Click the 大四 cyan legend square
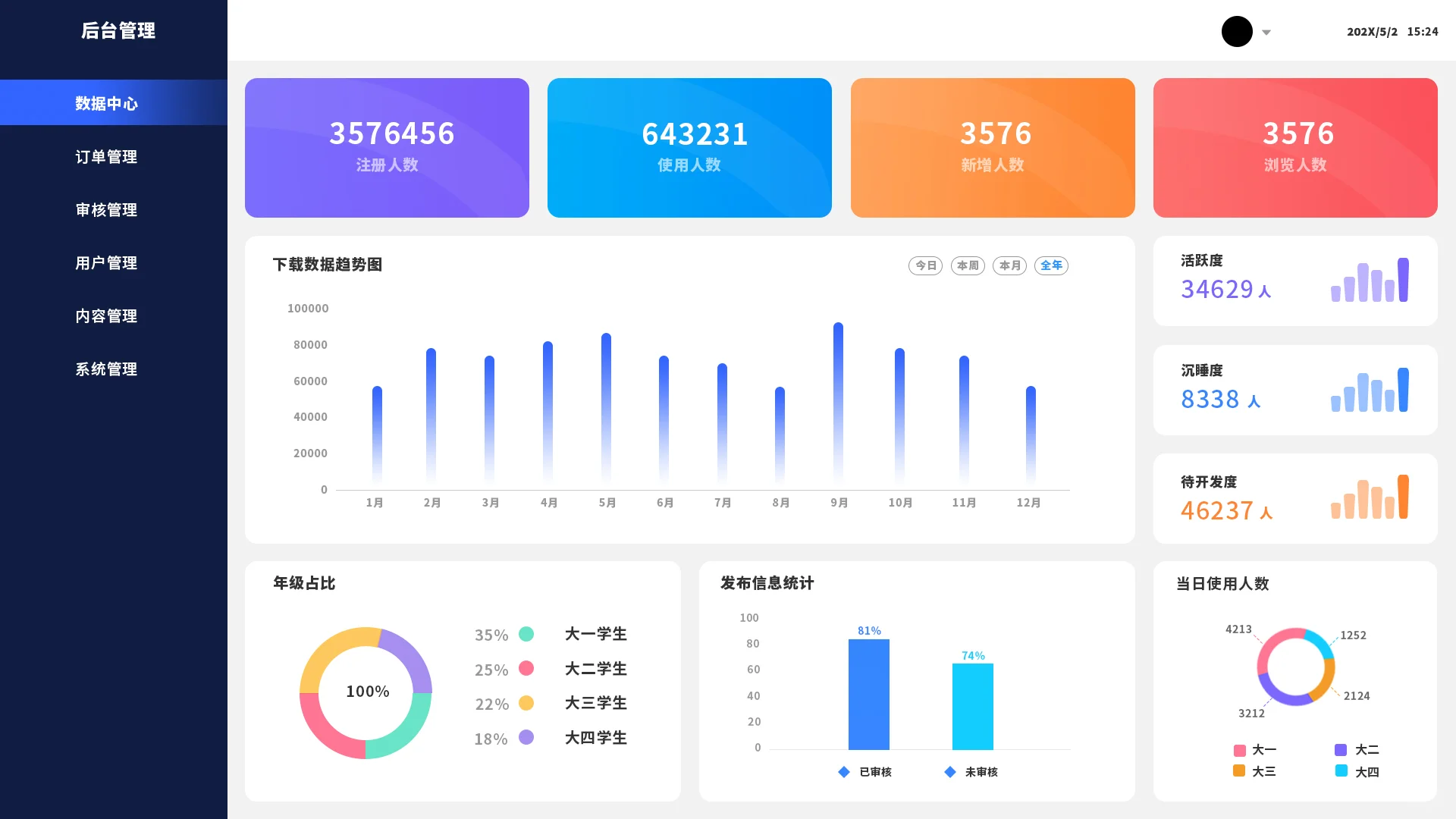 (x=1341, y=771)
